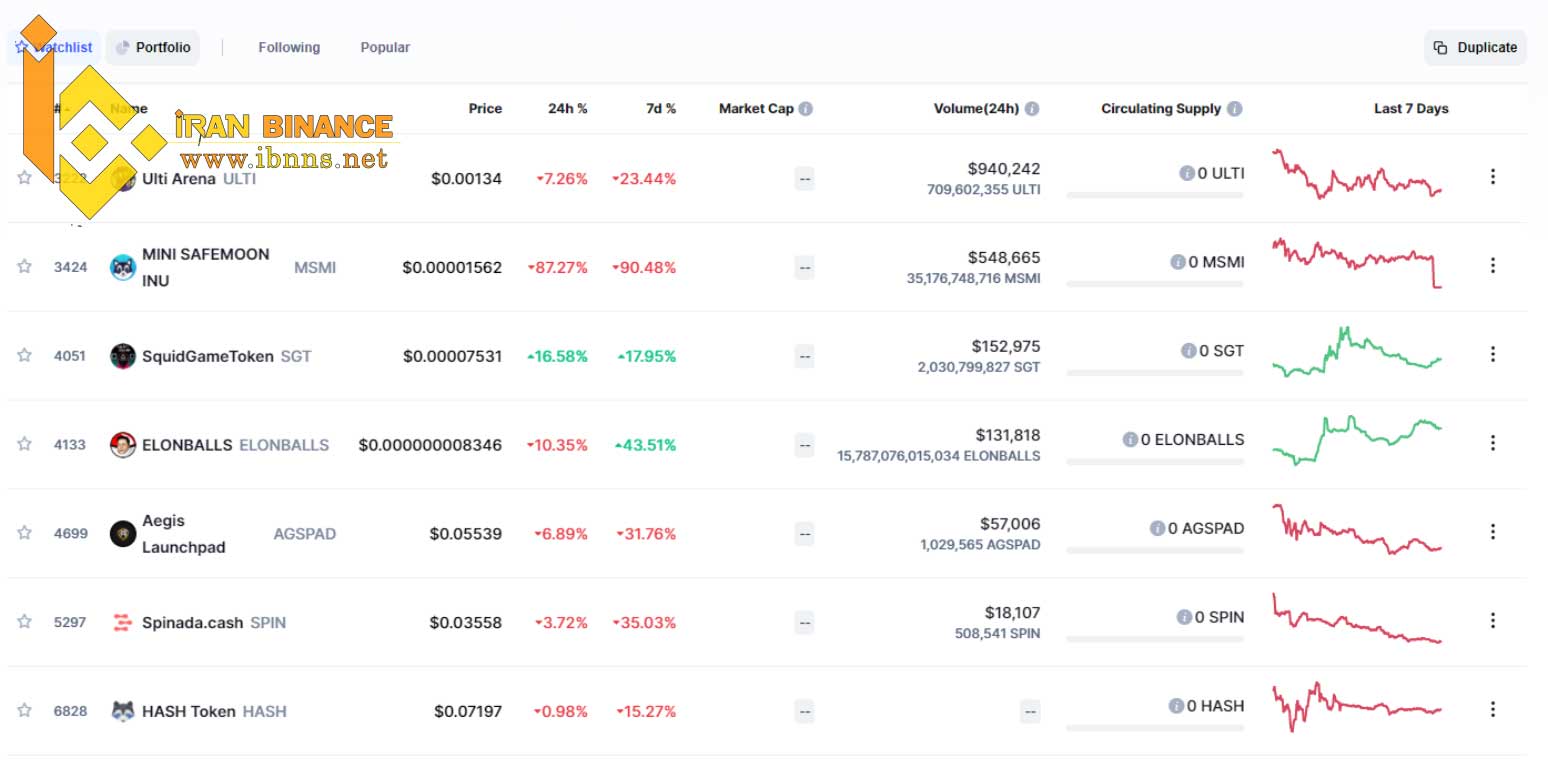Click the Duplicate button
The image size is (1548, 768).
point(1475,47)
